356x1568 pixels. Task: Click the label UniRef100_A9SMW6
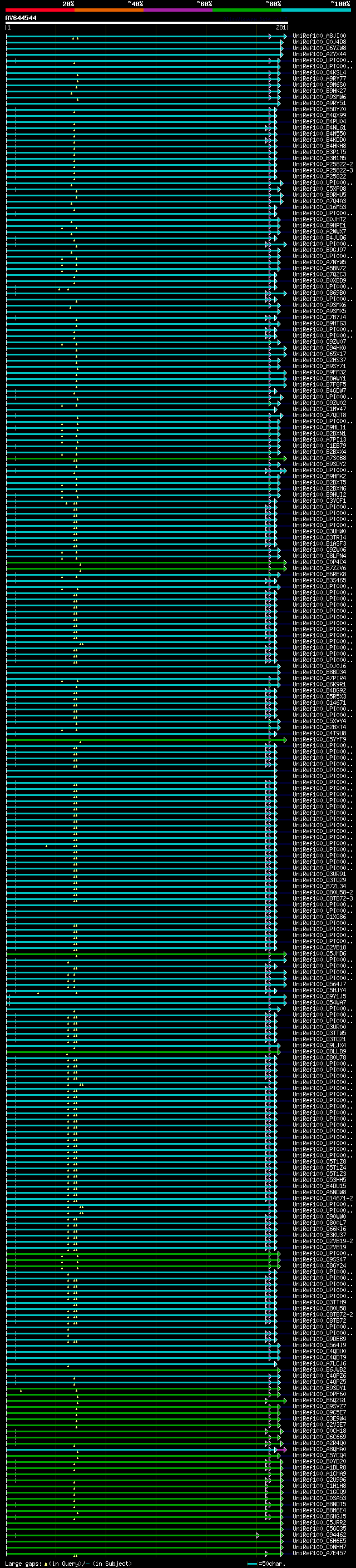click(319, 97)
